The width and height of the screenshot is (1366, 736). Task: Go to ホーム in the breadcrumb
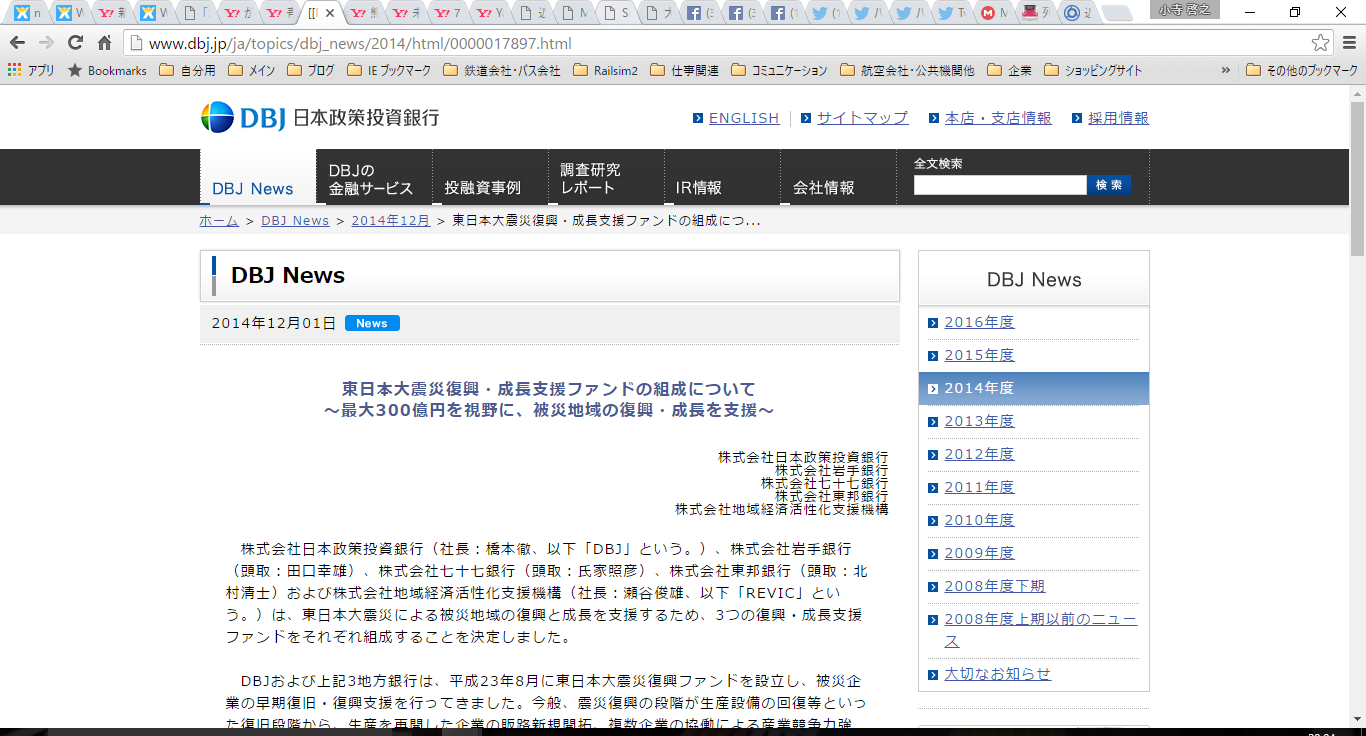pos(219,220)
